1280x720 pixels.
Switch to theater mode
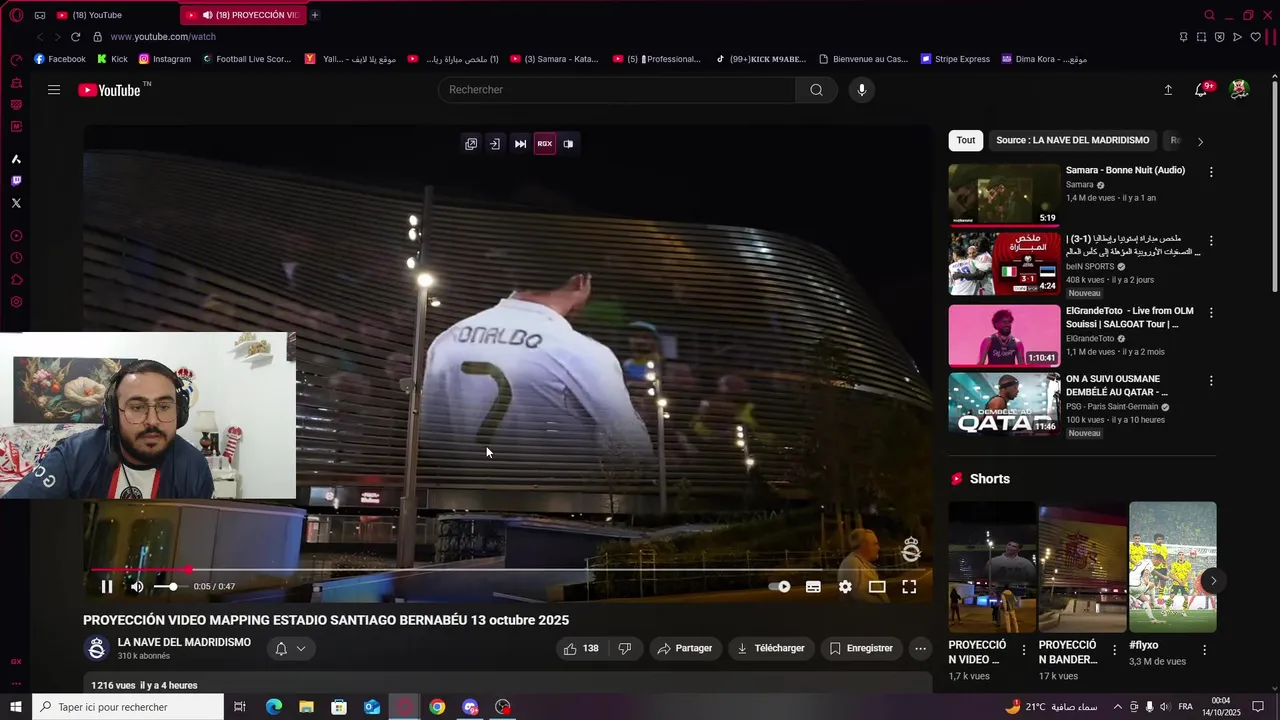(877, 587)
